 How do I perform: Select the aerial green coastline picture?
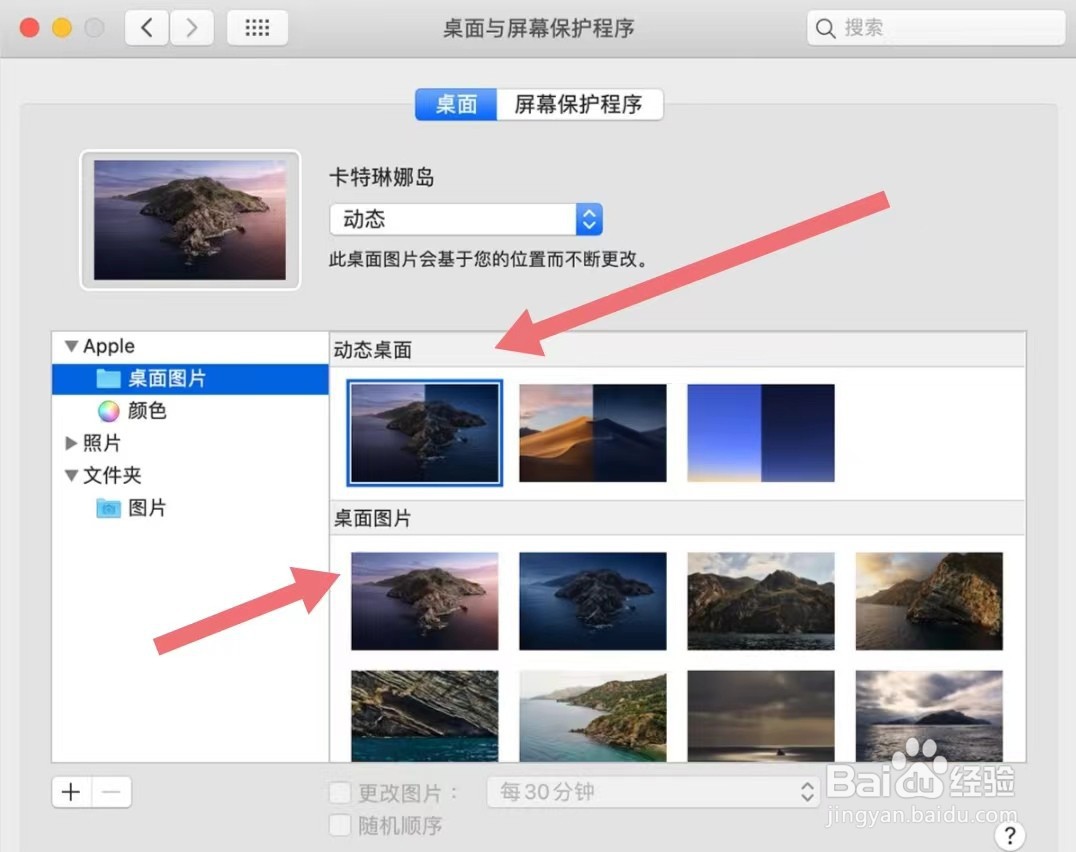593,716
